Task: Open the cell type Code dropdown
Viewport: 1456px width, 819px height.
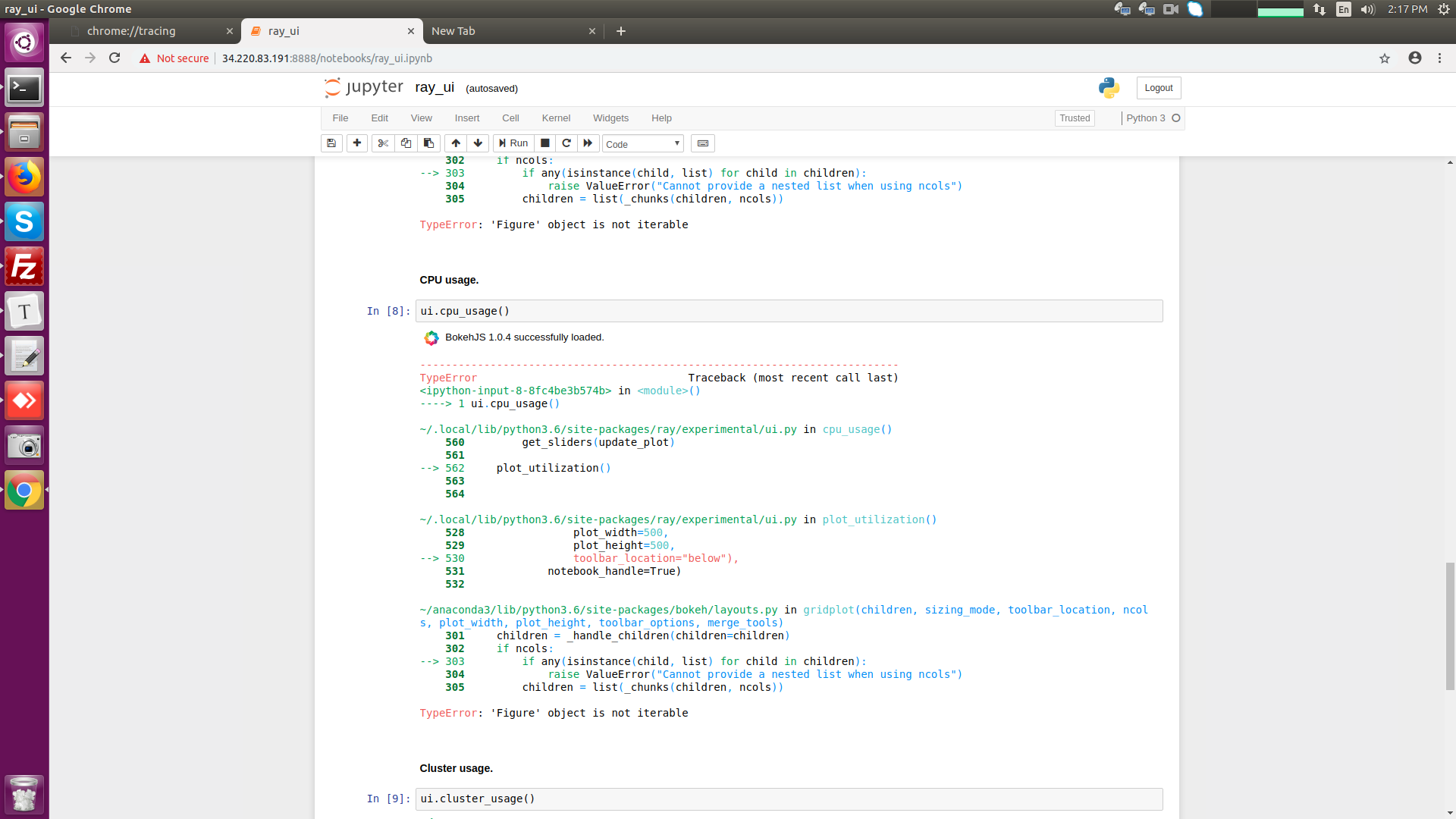Action: pyautogui.click(x=643, y=144)
